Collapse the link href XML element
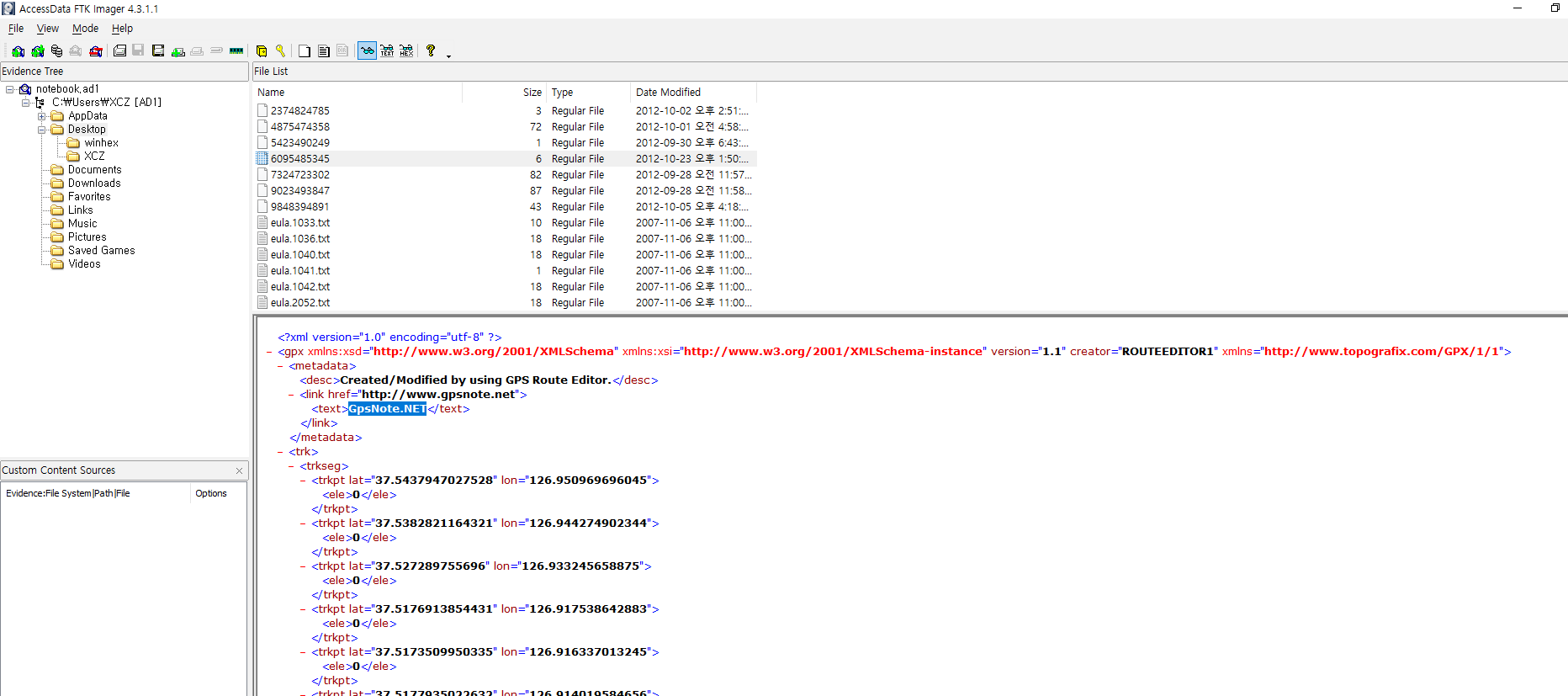Viewport: 1568px width, 696px height. pyautogui.click(x=291, y=395)
